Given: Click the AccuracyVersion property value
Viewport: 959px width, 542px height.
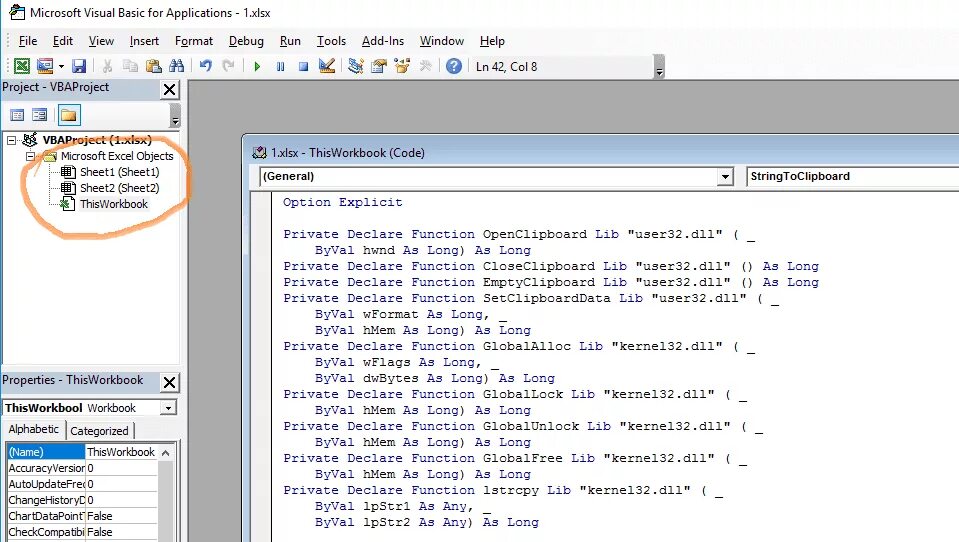Looking at the screenshot, I should (121, 468).
